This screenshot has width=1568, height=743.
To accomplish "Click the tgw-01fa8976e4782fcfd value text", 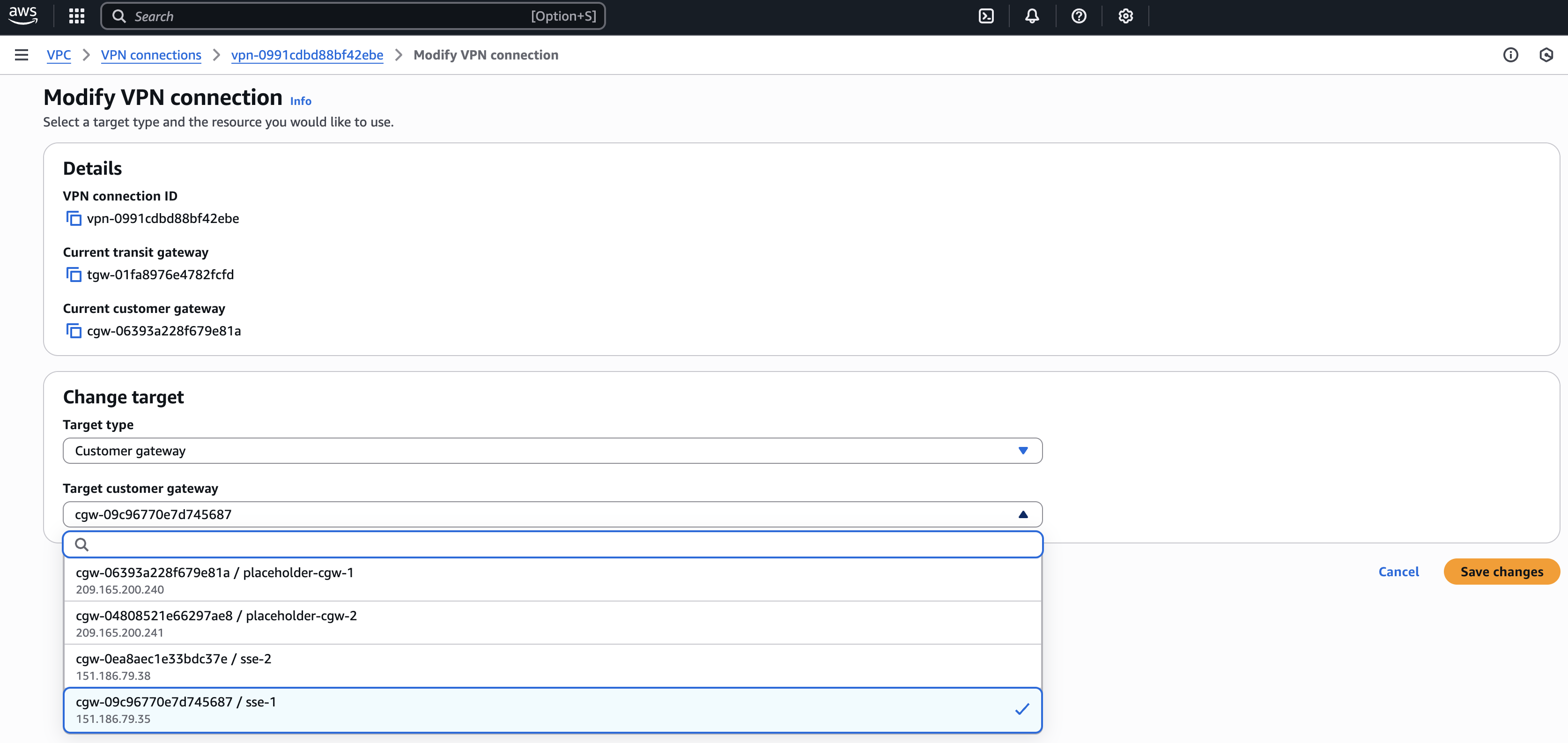I will click(x=160, y=275).
